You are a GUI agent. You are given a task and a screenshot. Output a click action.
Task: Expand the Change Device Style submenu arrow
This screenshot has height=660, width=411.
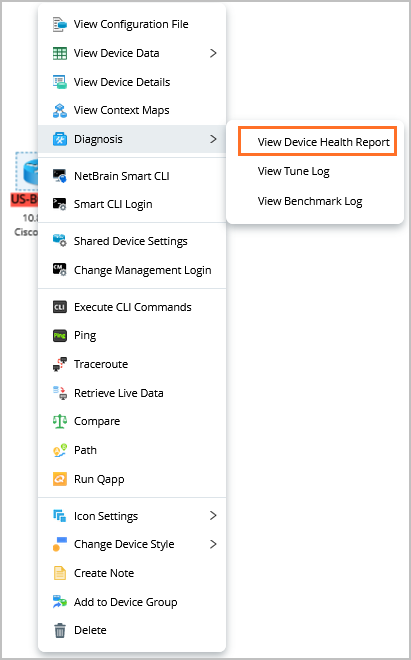click(213, 544)
